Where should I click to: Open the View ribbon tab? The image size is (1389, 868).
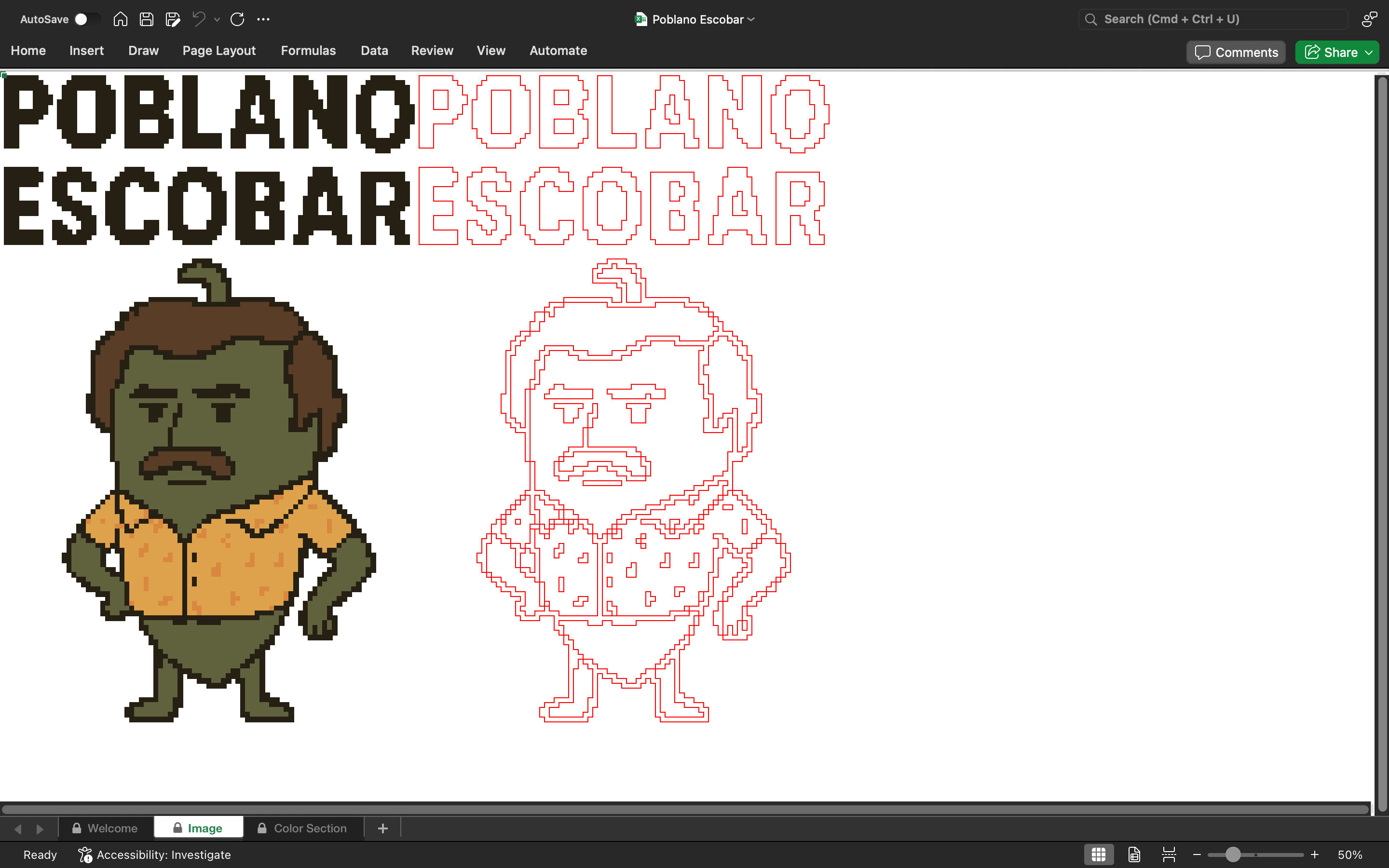pyautogui.click(x=491, y=51)
